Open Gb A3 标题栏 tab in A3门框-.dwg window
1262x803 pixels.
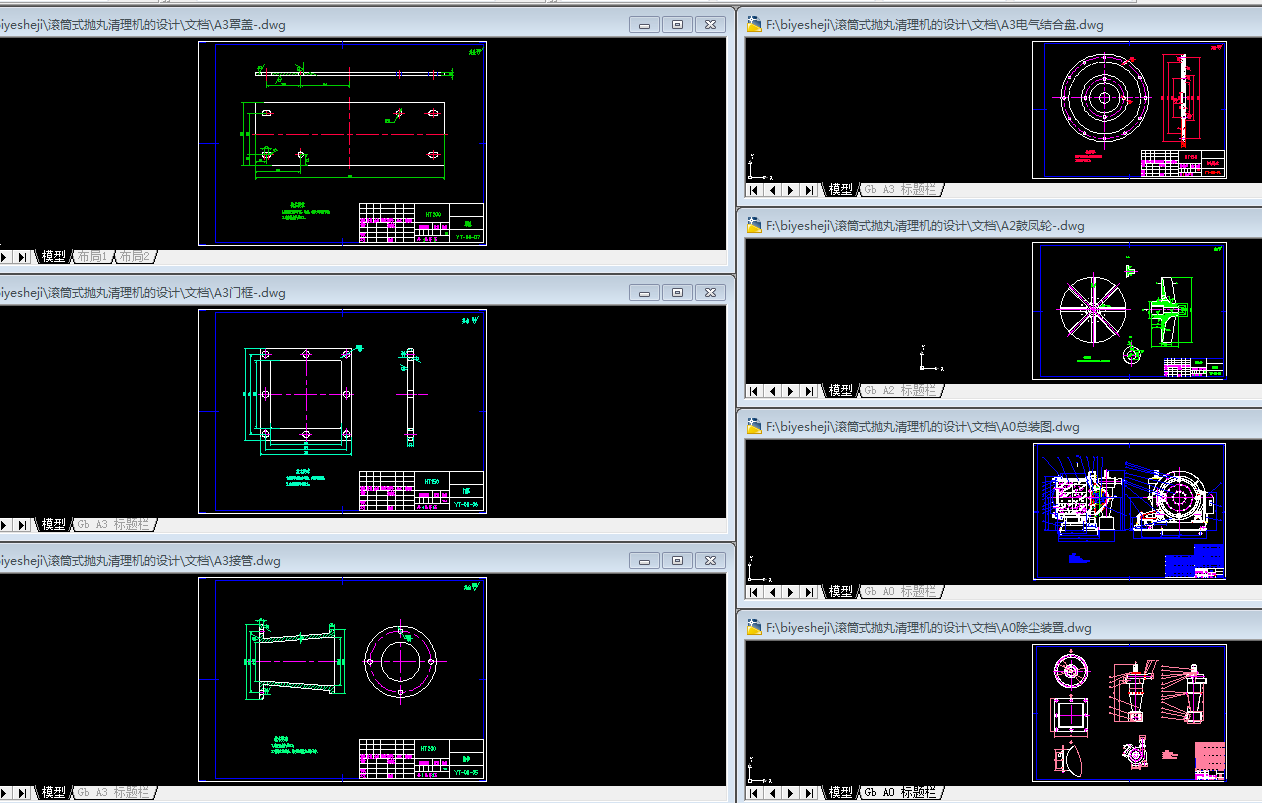pos(114,525)
